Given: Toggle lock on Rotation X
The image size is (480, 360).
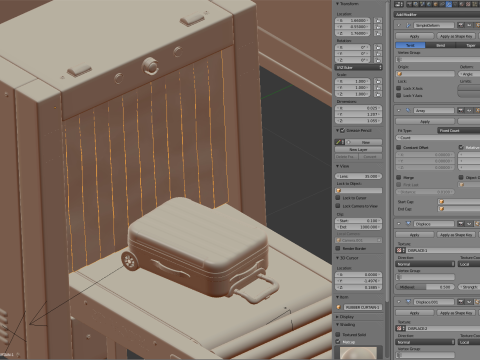Looking at the screenshot, I should click(x=378, y=47).
